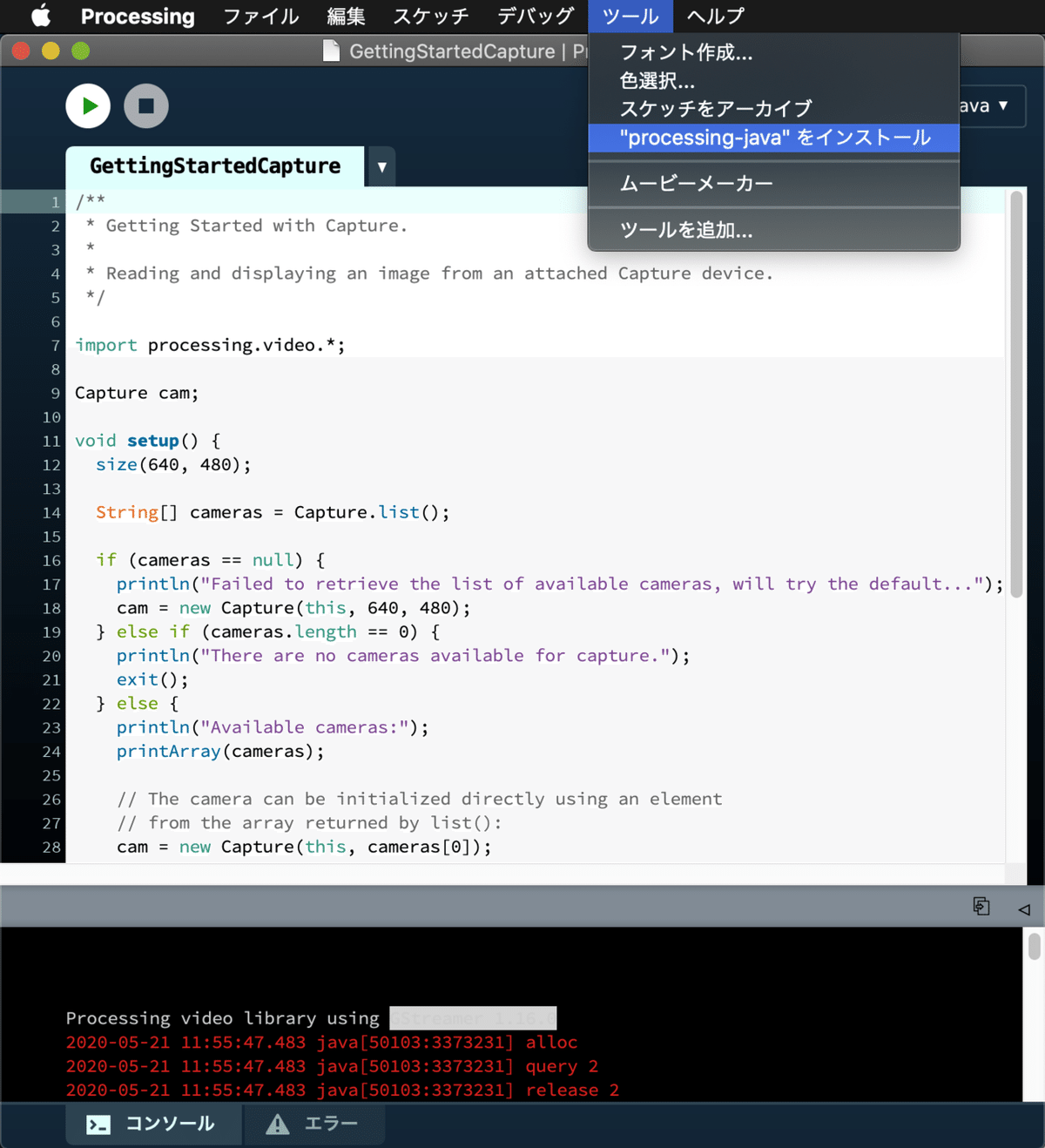Open the 編集 menu
This screenshot has height=1148, width=1045.
click(x=346, y=16)
